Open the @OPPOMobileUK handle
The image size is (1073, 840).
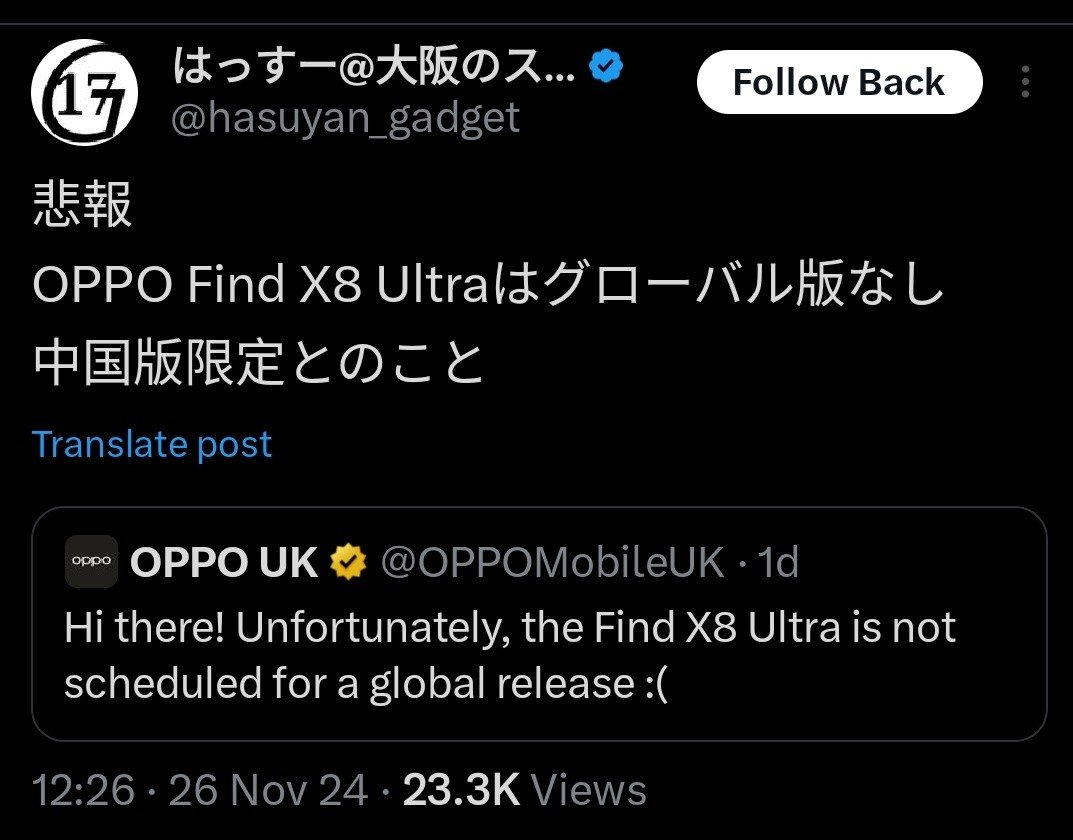pos(552,563)
